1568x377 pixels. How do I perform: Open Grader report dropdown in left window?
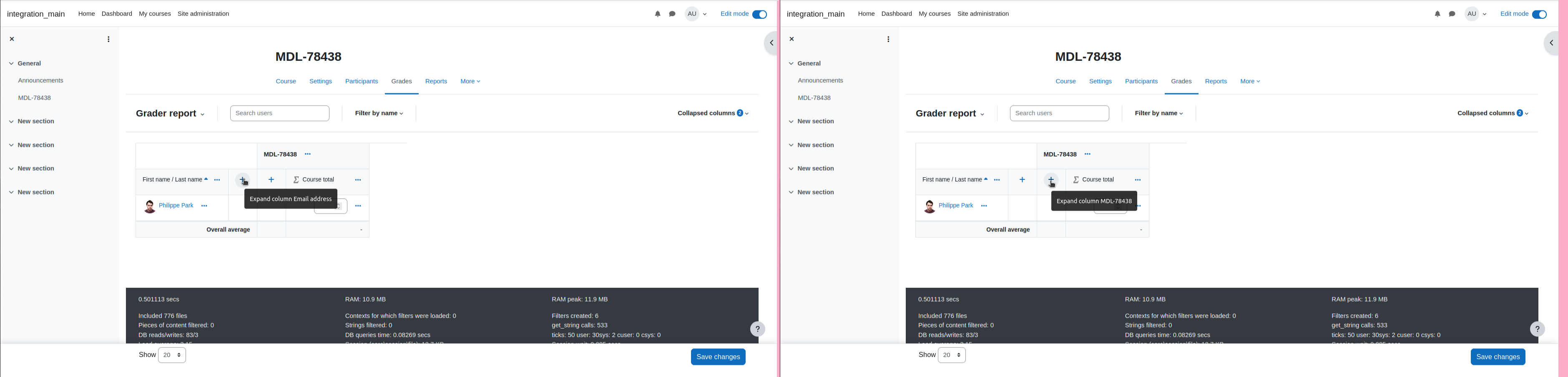[170, 113]
